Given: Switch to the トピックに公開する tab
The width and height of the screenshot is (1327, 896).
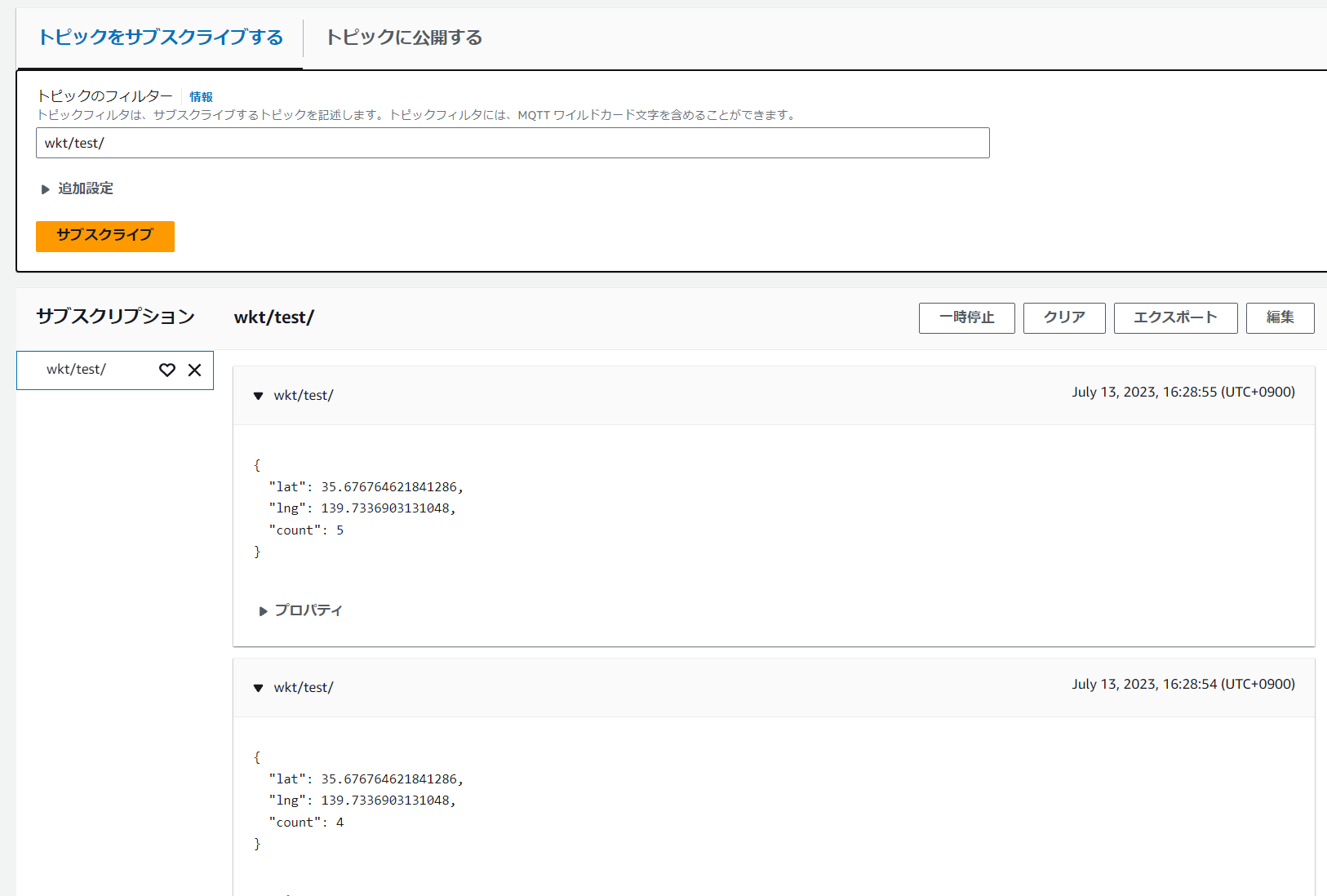Looking at the screenshot, I should [403, 38].
